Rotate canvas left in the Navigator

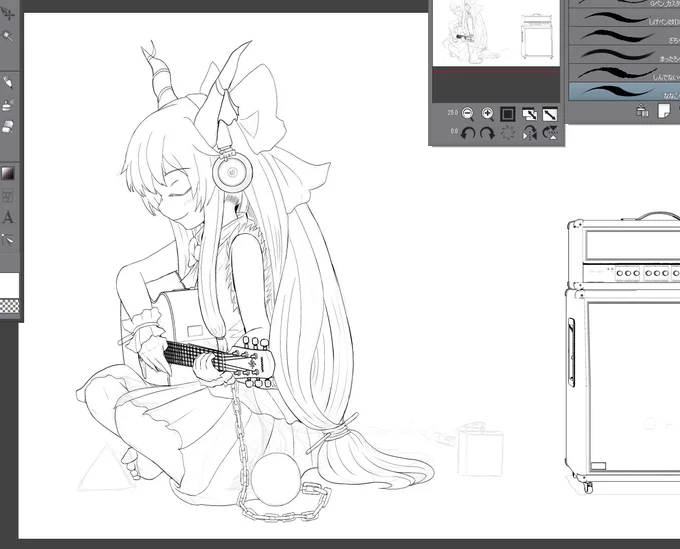[x=468, y=133]
